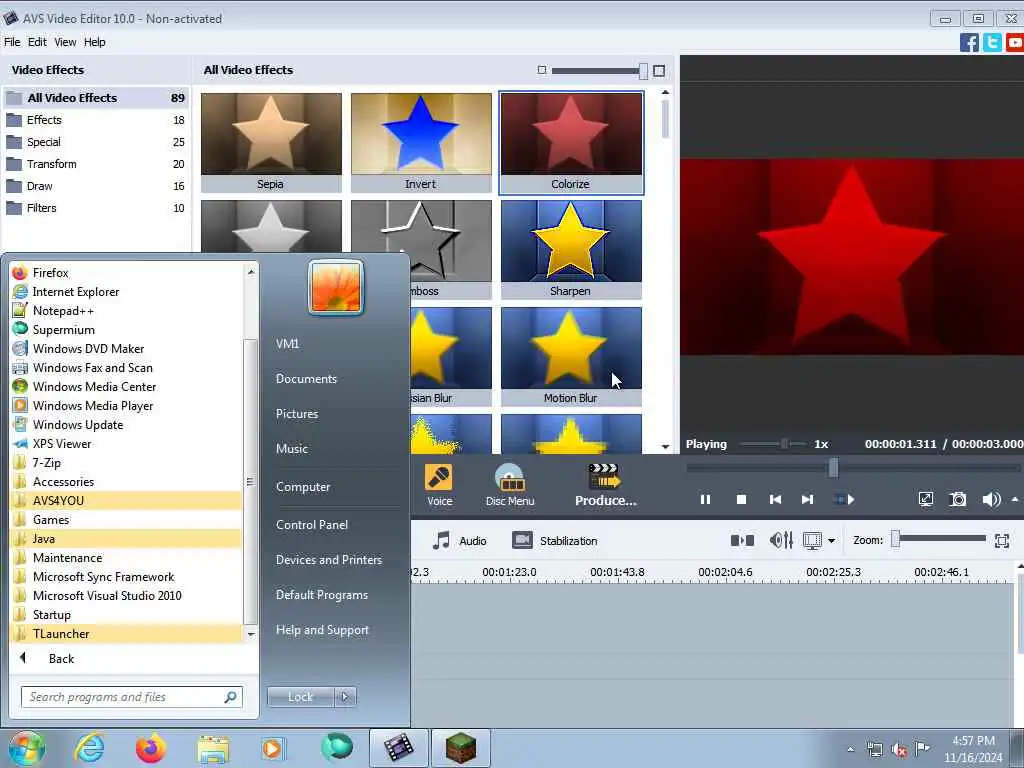
Task: Select the Sharpen video effect
Action: click(571, 249)
